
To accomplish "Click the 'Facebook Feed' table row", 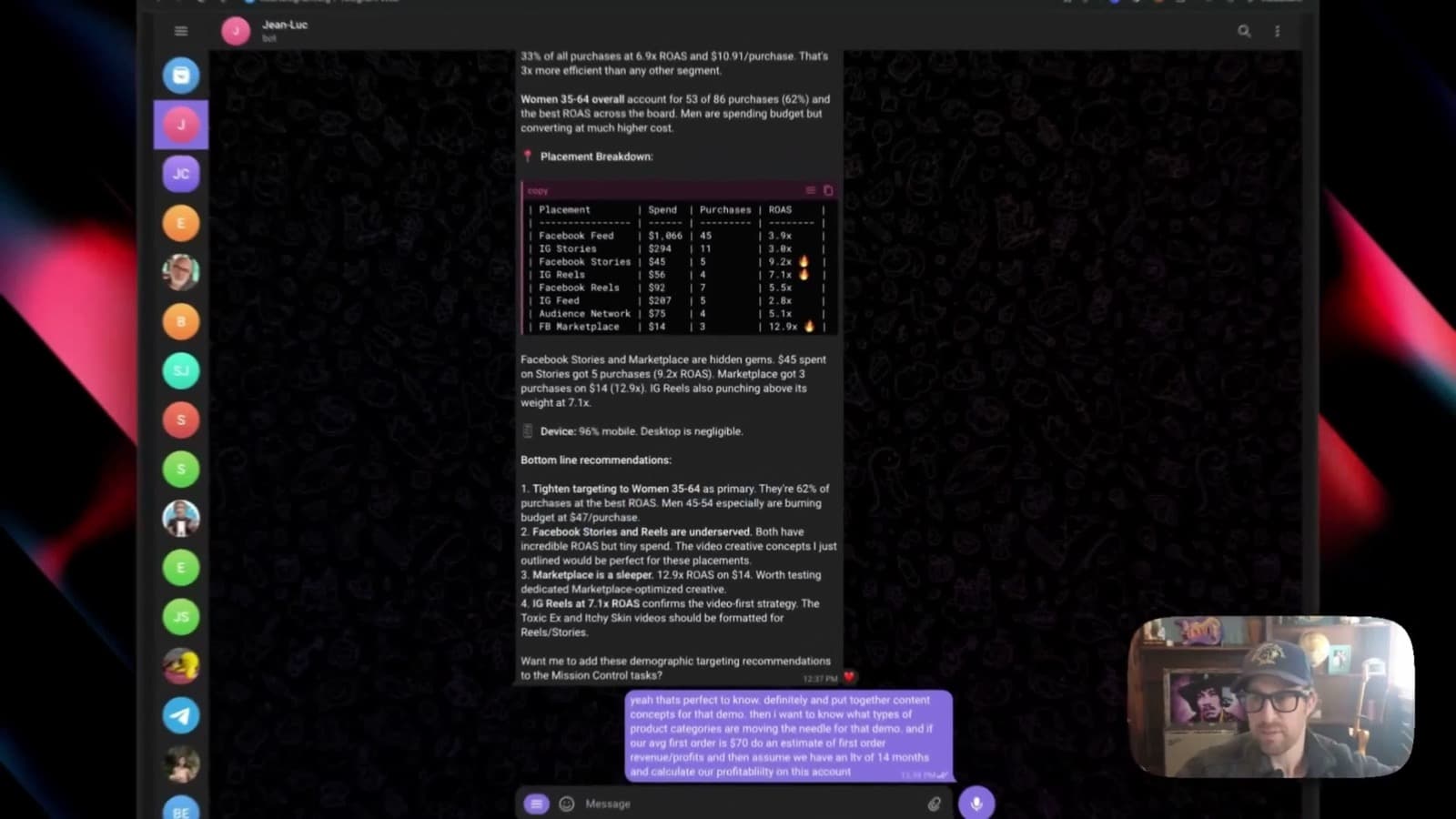I will pos(677,236).
